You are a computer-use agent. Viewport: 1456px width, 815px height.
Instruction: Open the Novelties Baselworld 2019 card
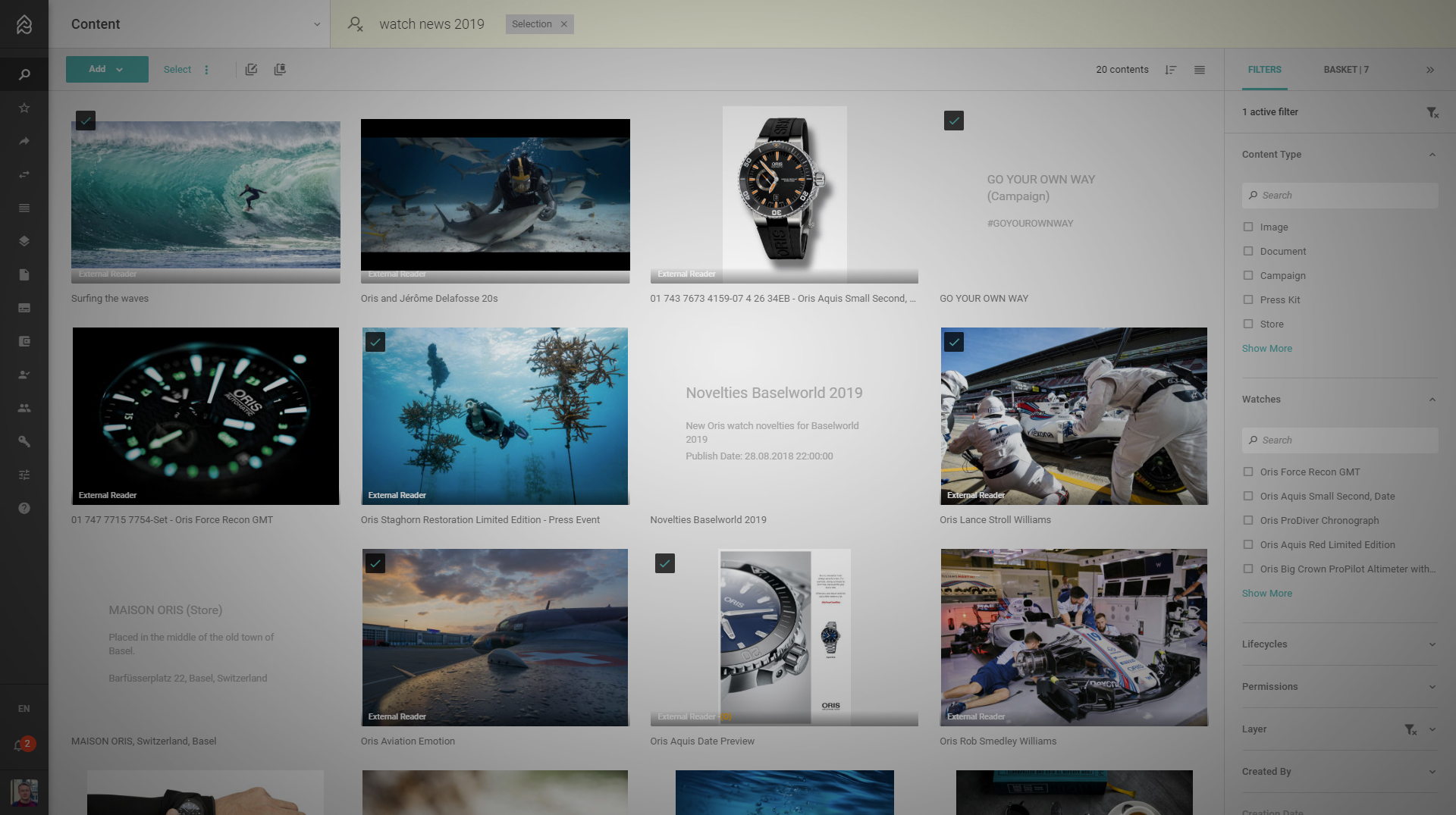pyautogui.click(x=784, y=416)
